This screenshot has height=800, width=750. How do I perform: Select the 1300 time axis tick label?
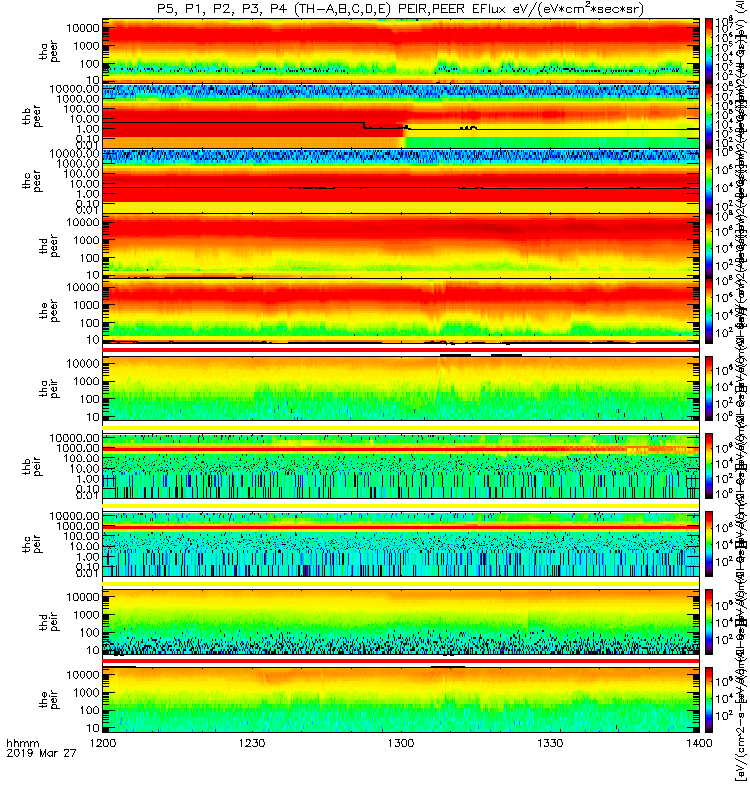pos(401,743)
